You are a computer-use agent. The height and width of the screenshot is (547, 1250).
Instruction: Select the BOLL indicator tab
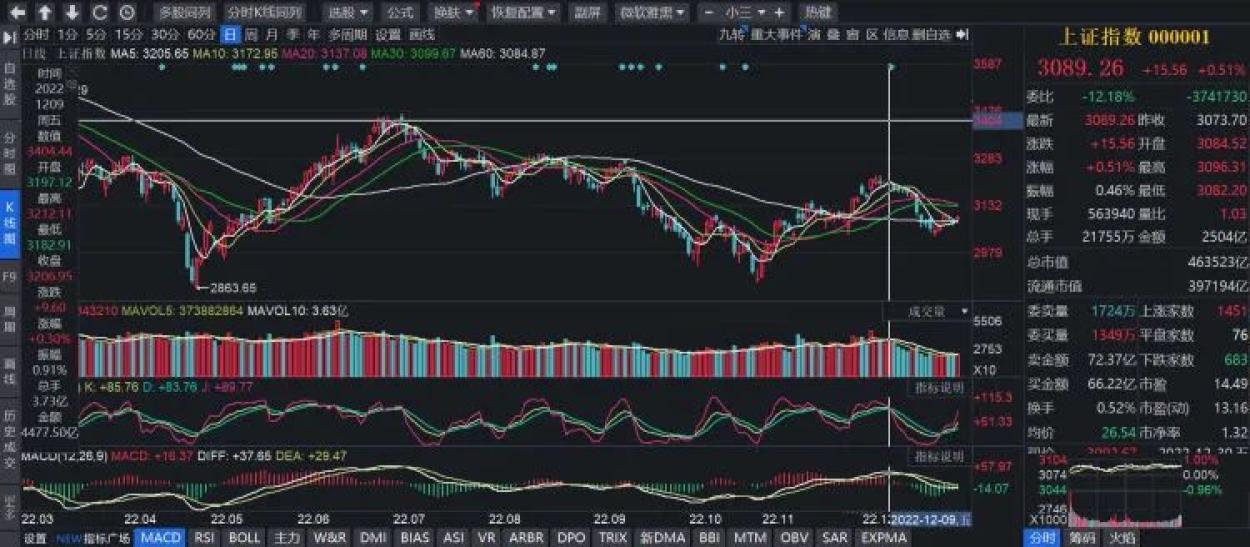[x=244, y=538]
